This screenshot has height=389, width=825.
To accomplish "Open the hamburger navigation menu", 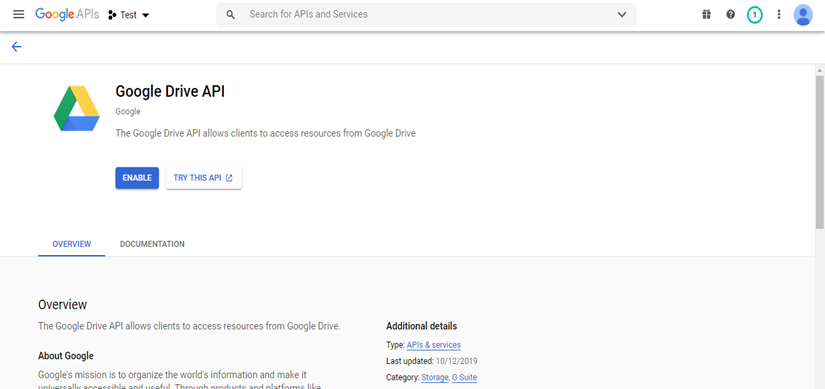I will tap(18, 15).
